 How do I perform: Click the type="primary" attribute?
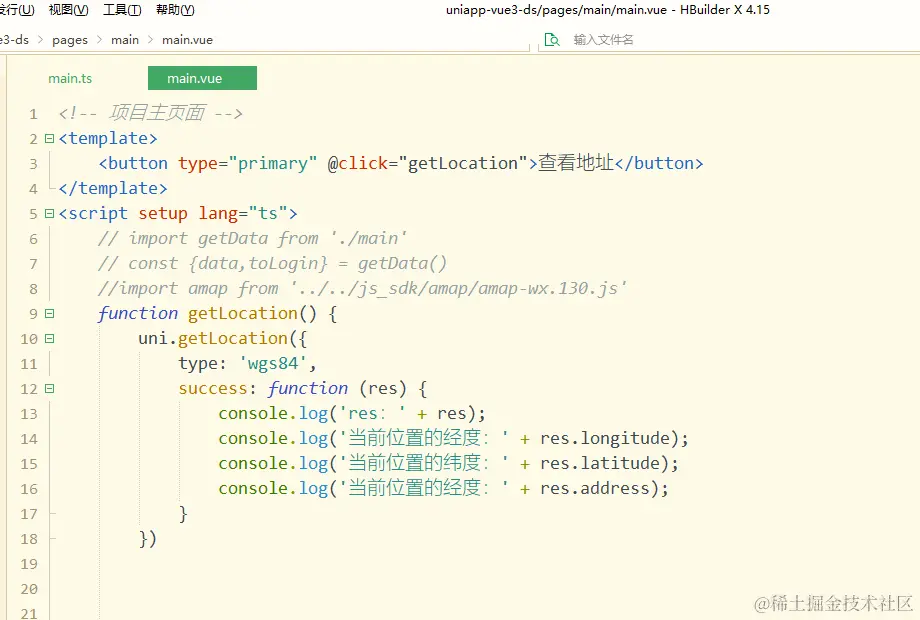pos(248,163)
